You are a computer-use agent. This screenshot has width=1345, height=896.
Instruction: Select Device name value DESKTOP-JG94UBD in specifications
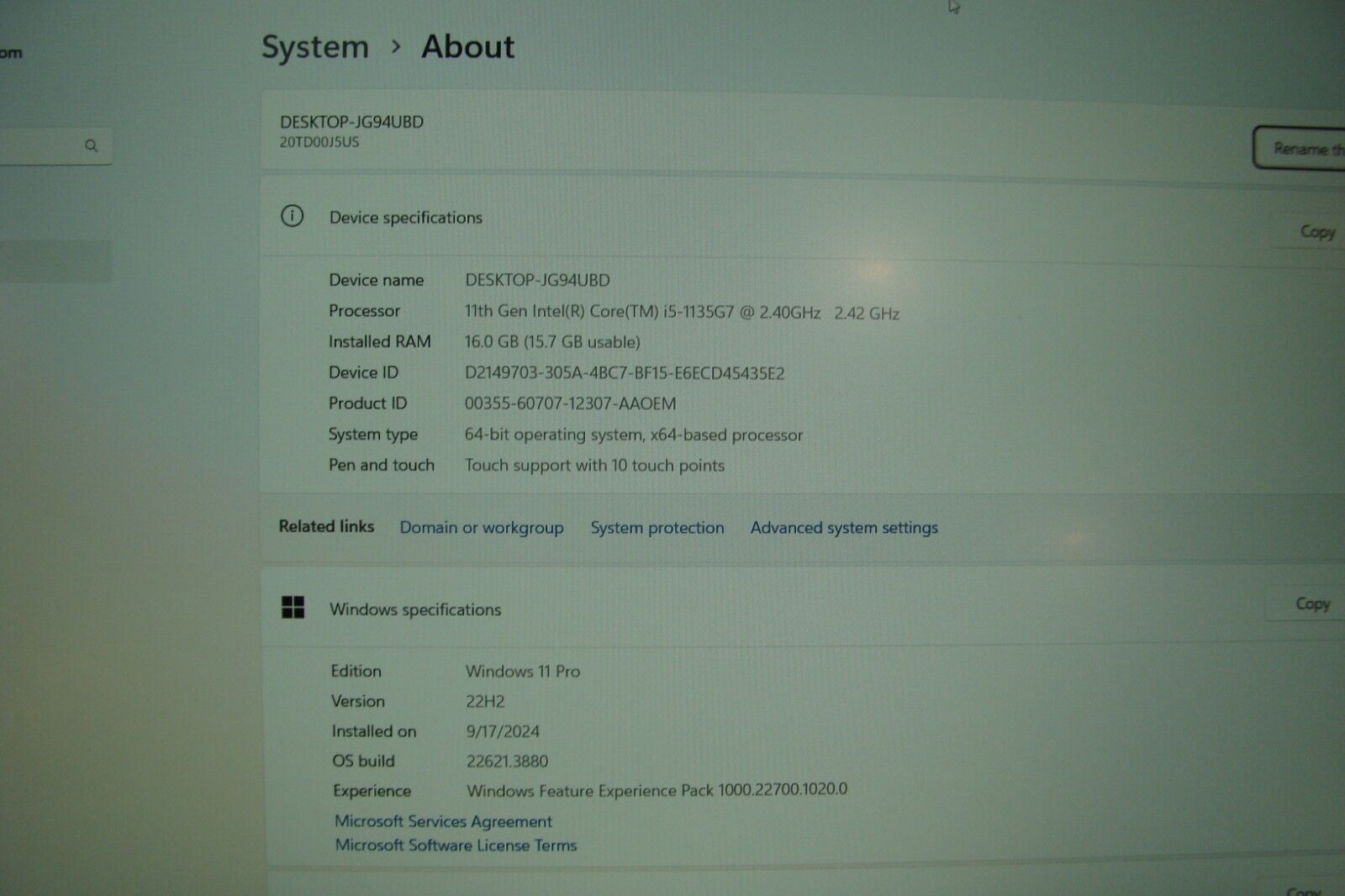pyautogui.click(x=537, y=280)
